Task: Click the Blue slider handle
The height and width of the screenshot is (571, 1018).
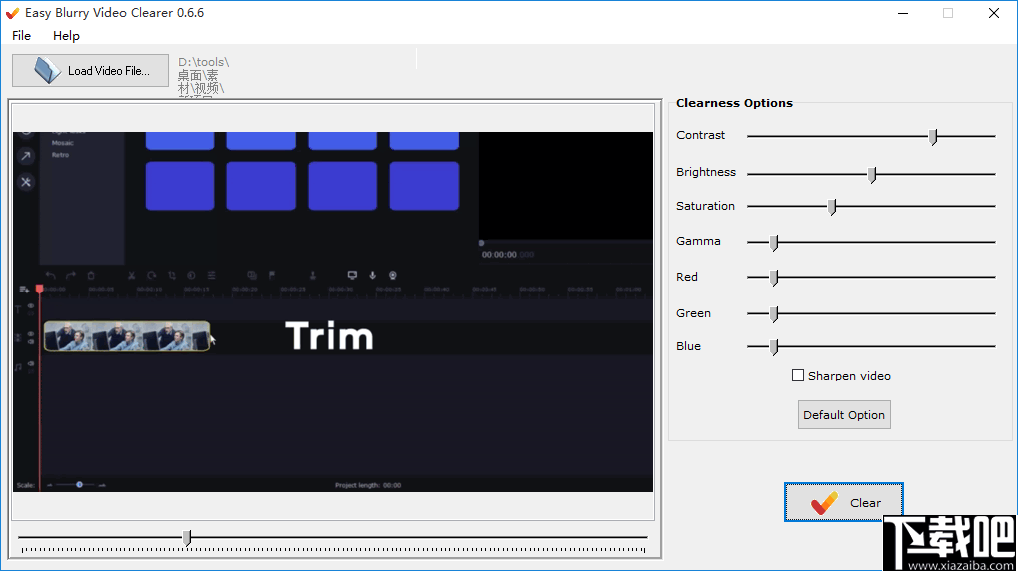Action: pyautogui.click(x=774, y=347)
